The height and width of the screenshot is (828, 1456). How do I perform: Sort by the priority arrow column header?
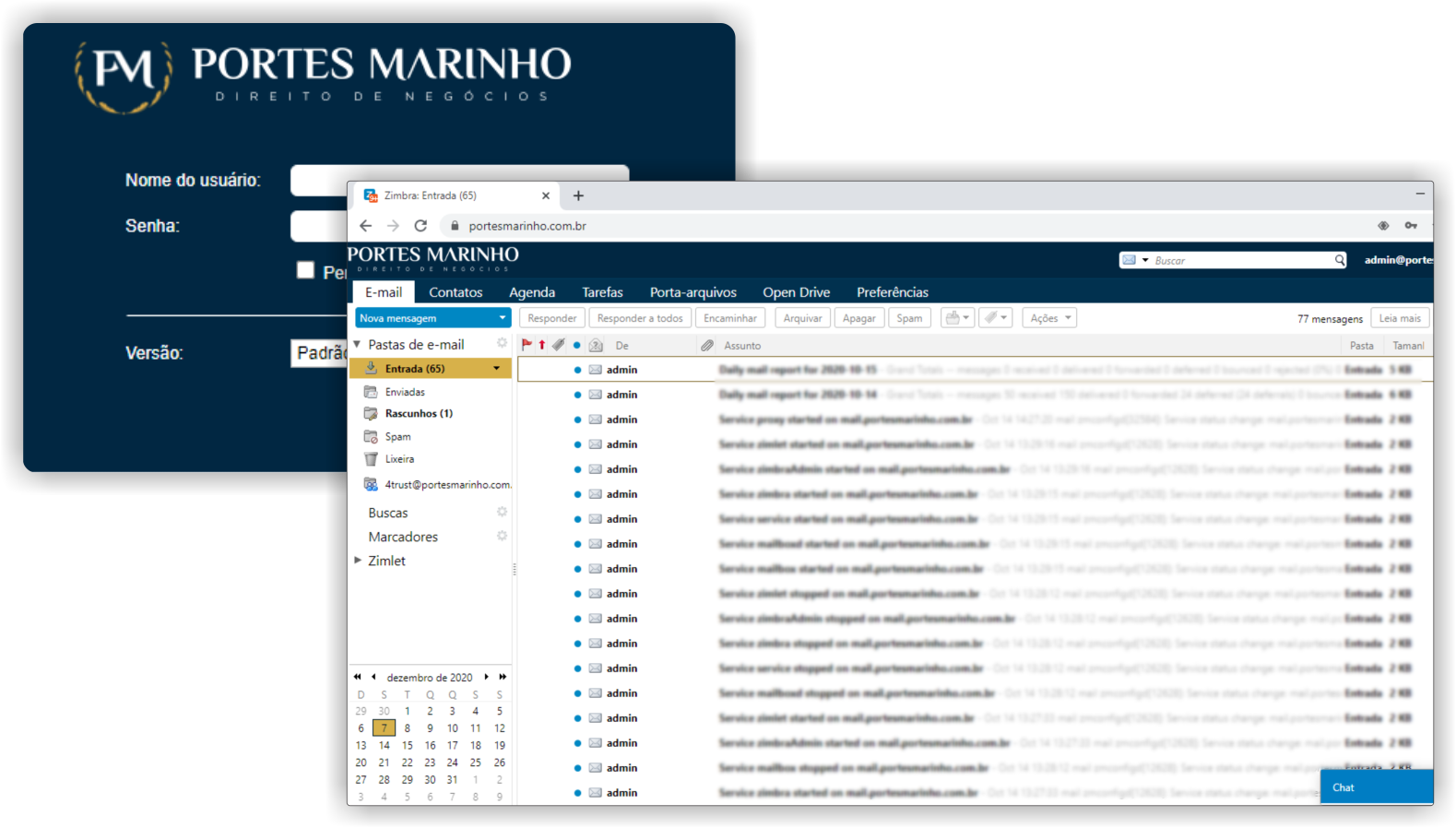542,345
